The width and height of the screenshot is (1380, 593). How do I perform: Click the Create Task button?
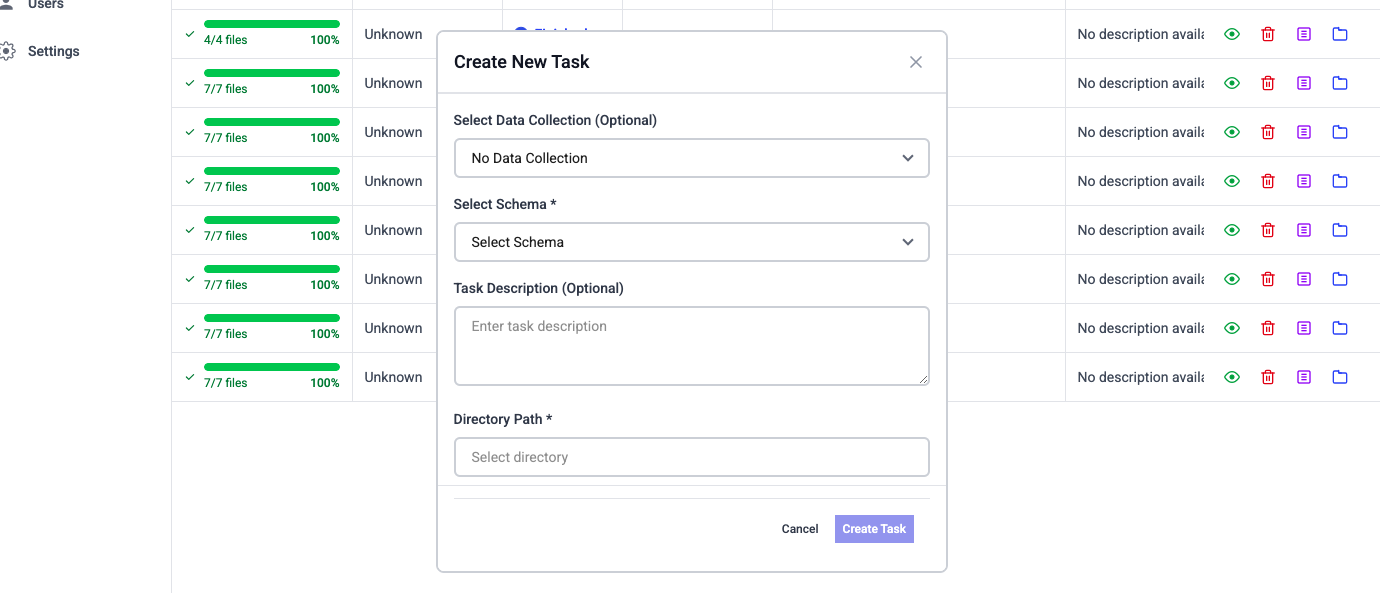tap(874, 529)
